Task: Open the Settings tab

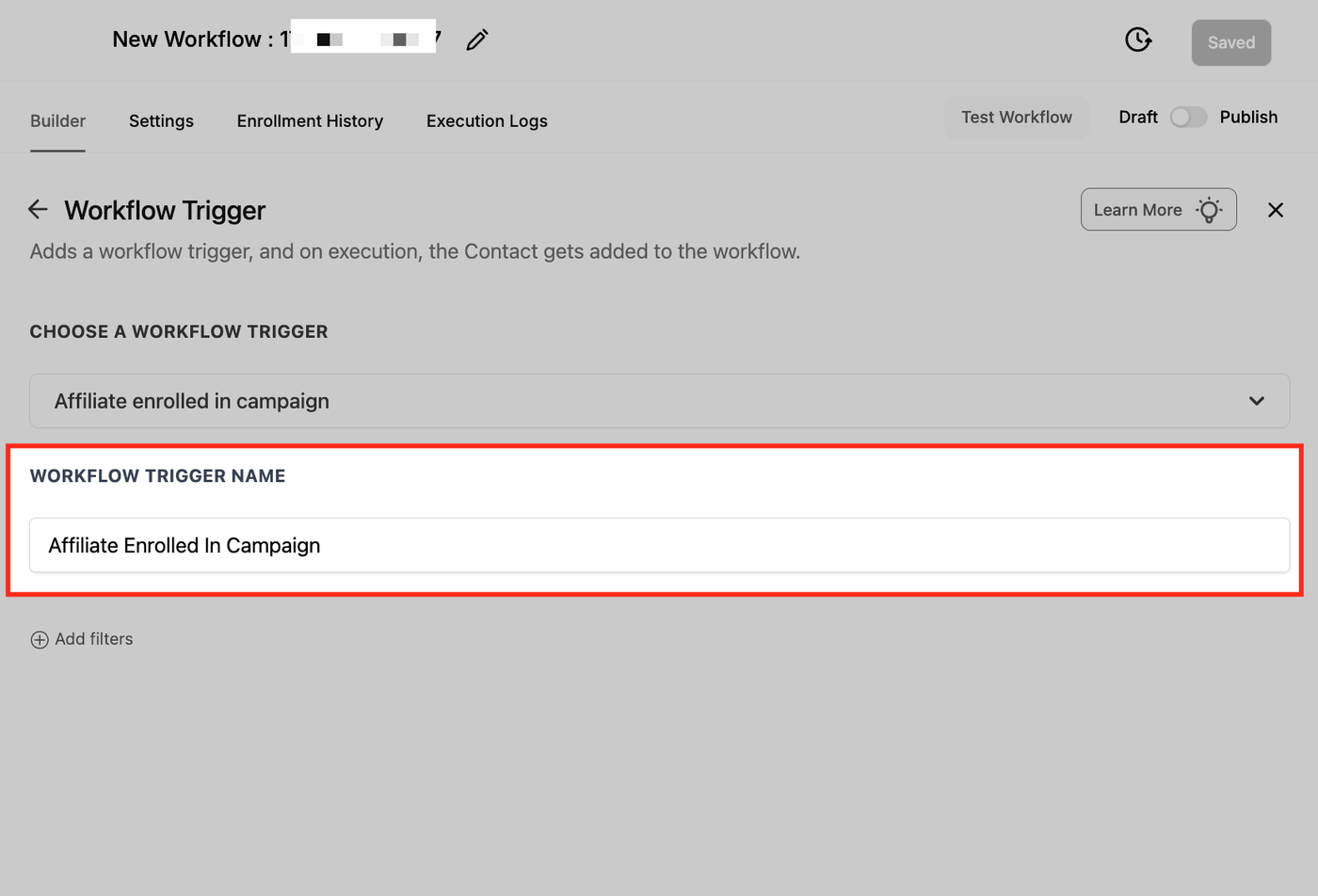Action: pyautogui.click(x=161, y=120)
